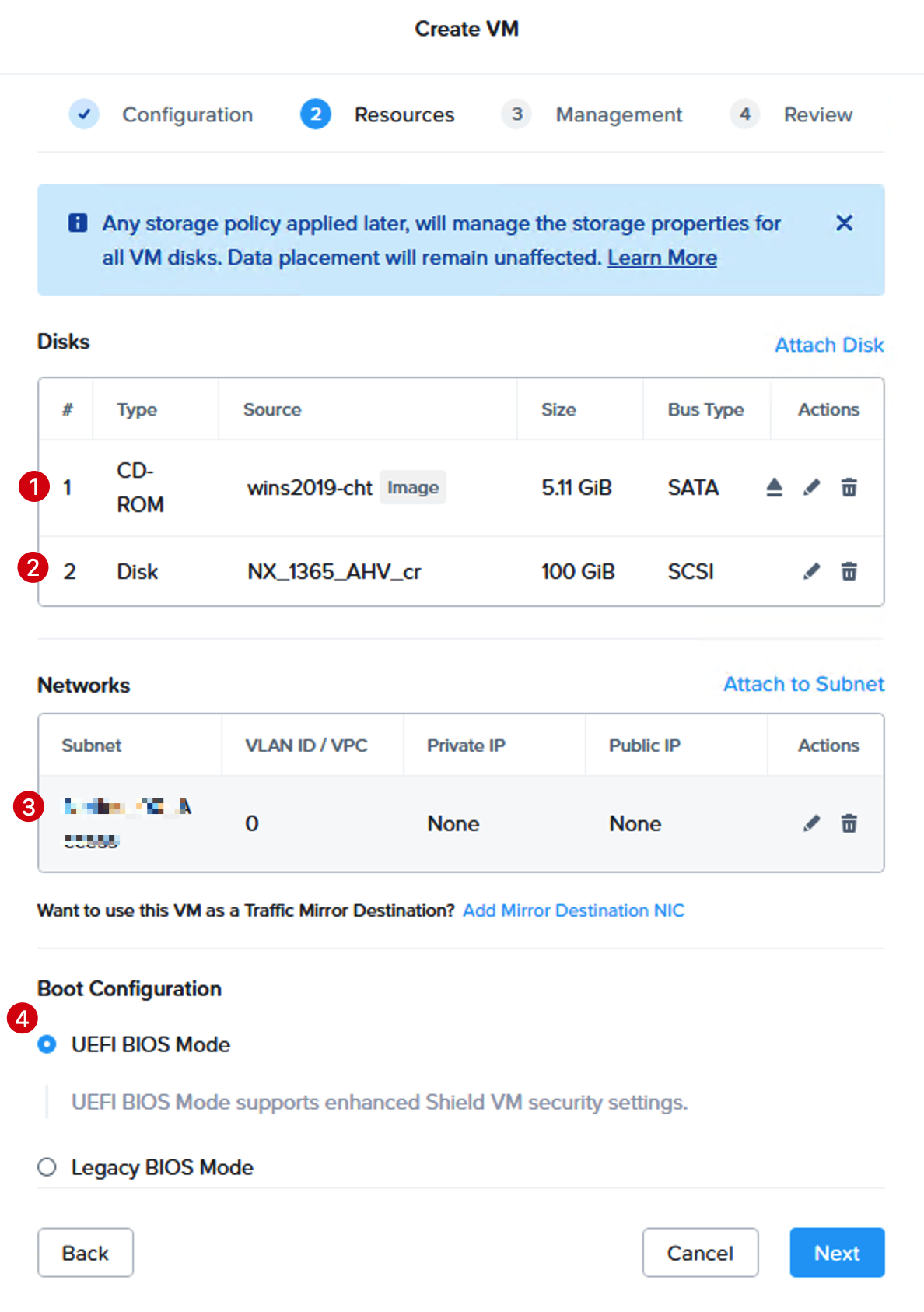
Task: Edit the 100 GiB SCSI disk
Action: 811,572
